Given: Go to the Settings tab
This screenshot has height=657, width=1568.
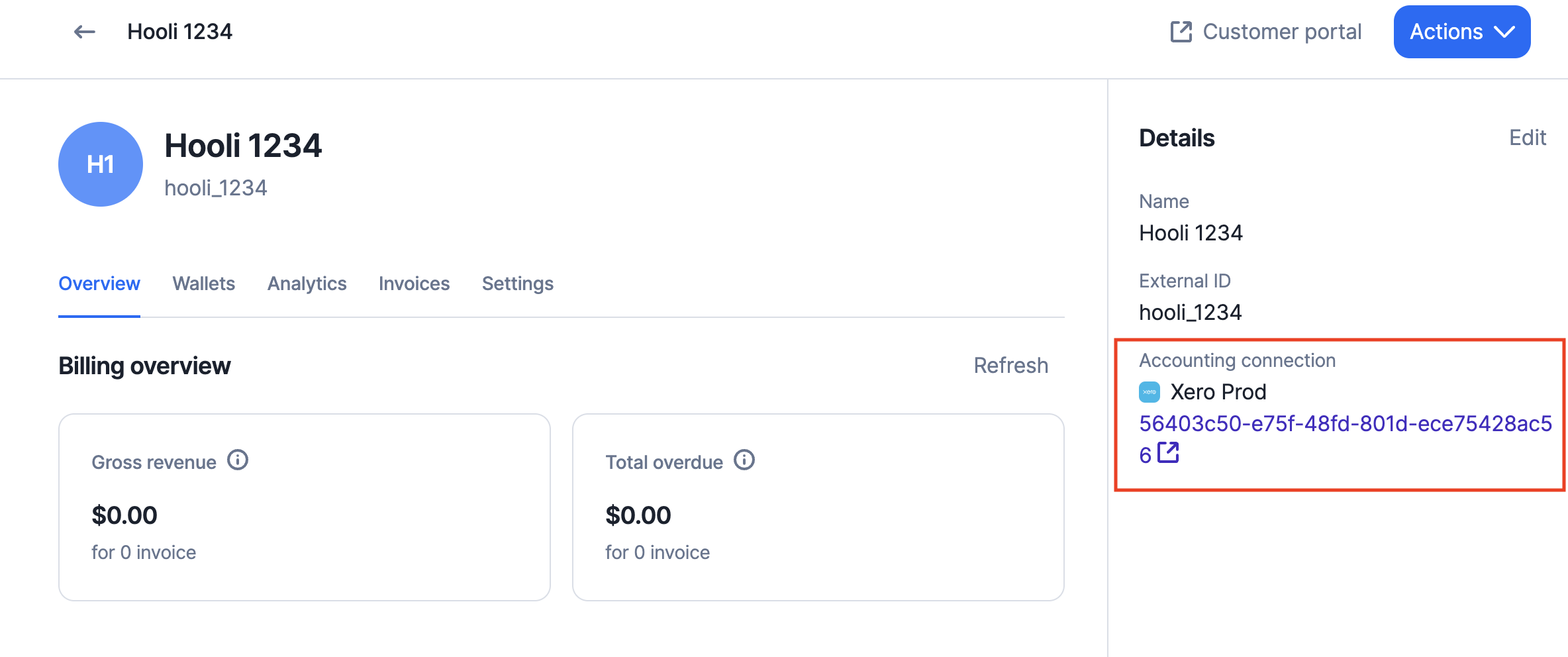Looking at the screenshot, I should click(x=518, y=283).
